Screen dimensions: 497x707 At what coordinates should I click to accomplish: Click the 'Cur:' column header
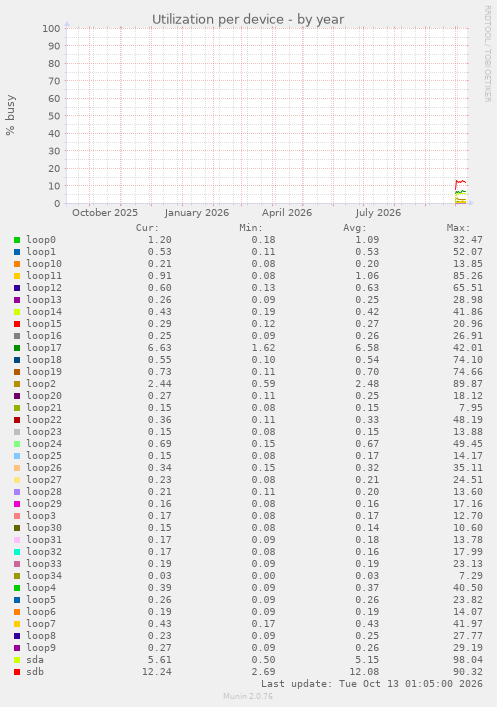pos(147,228)
